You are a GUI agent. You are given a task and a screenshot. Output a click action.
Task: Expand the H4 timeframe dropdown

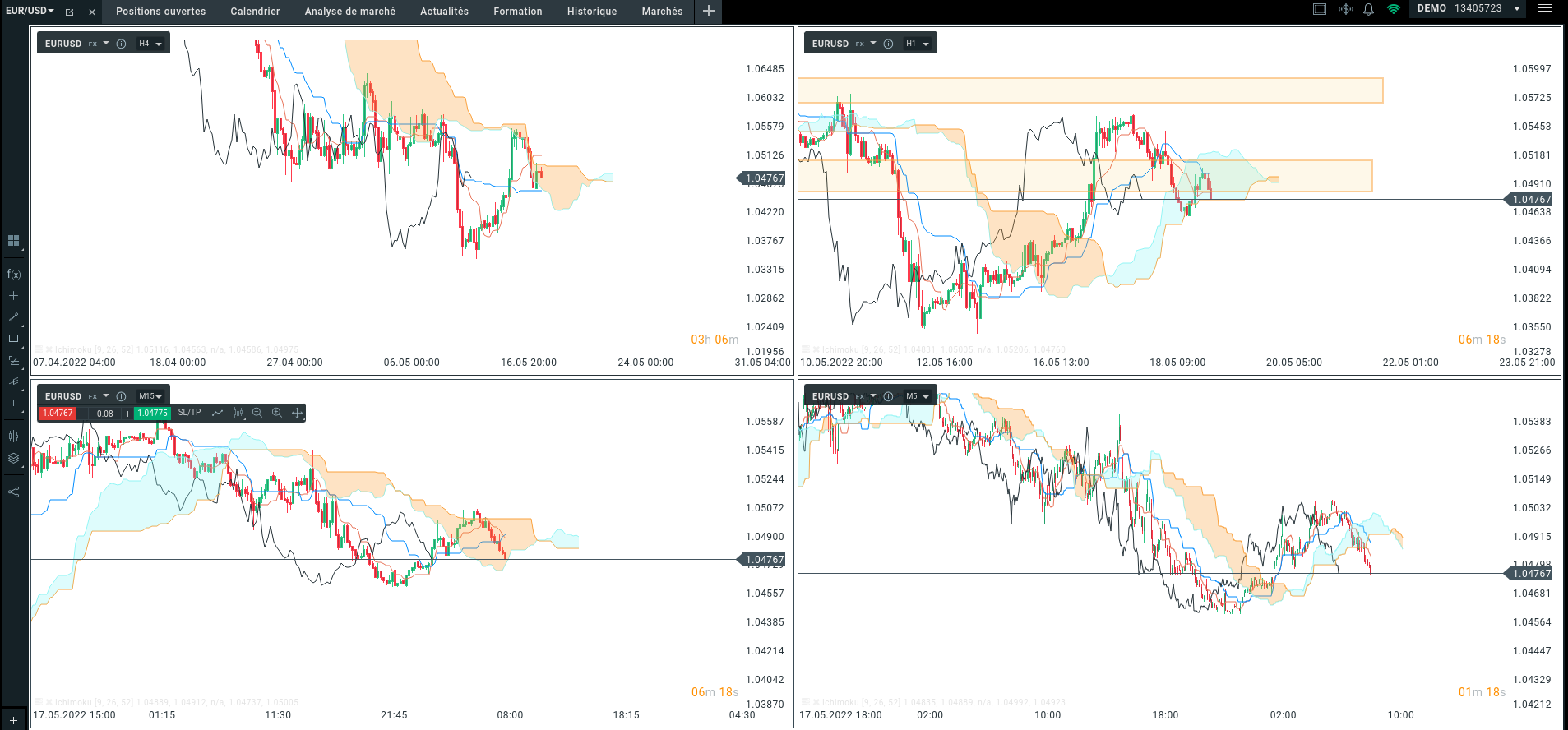(x=150, y=44)
